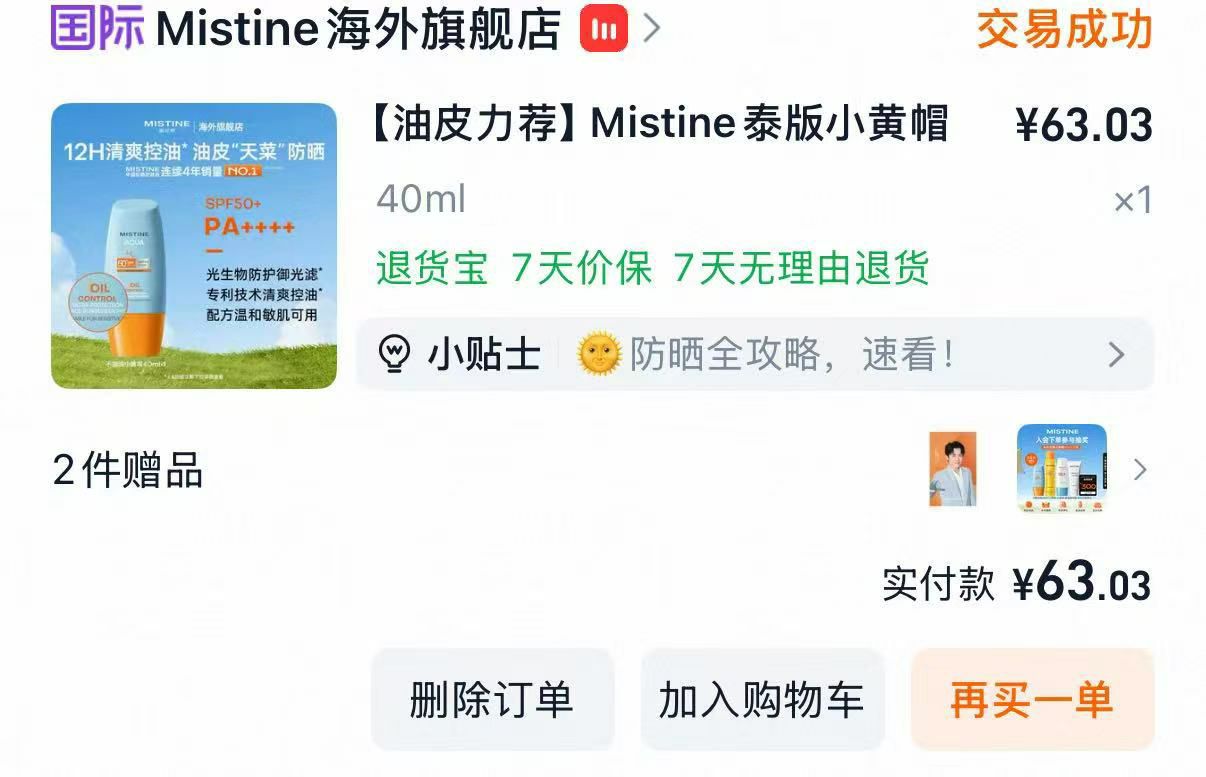View the Mistine membership lottery gift thumbnail
The width and height of the screenshot is (1206, 777).
coord(1062,469)
